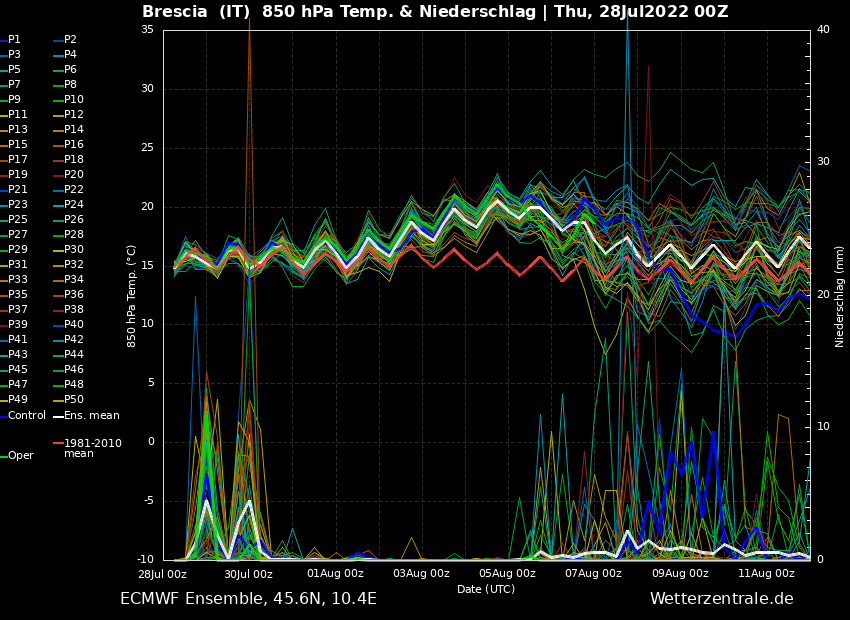850x620 pixels.
Task: Click x-axis label 11Aug 00z
Action: [x=767, y=573]
